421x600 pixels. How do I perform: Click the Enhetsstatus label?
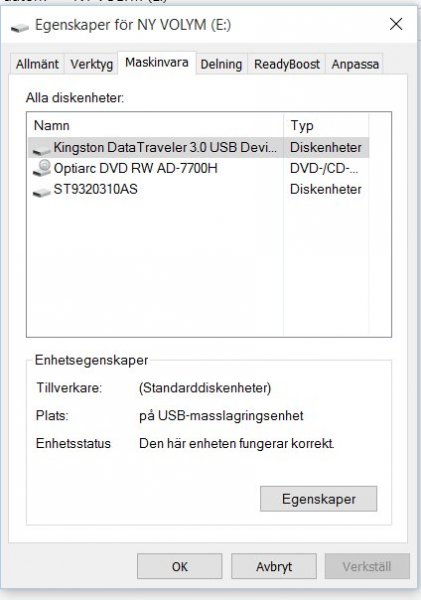coord(73,443)
